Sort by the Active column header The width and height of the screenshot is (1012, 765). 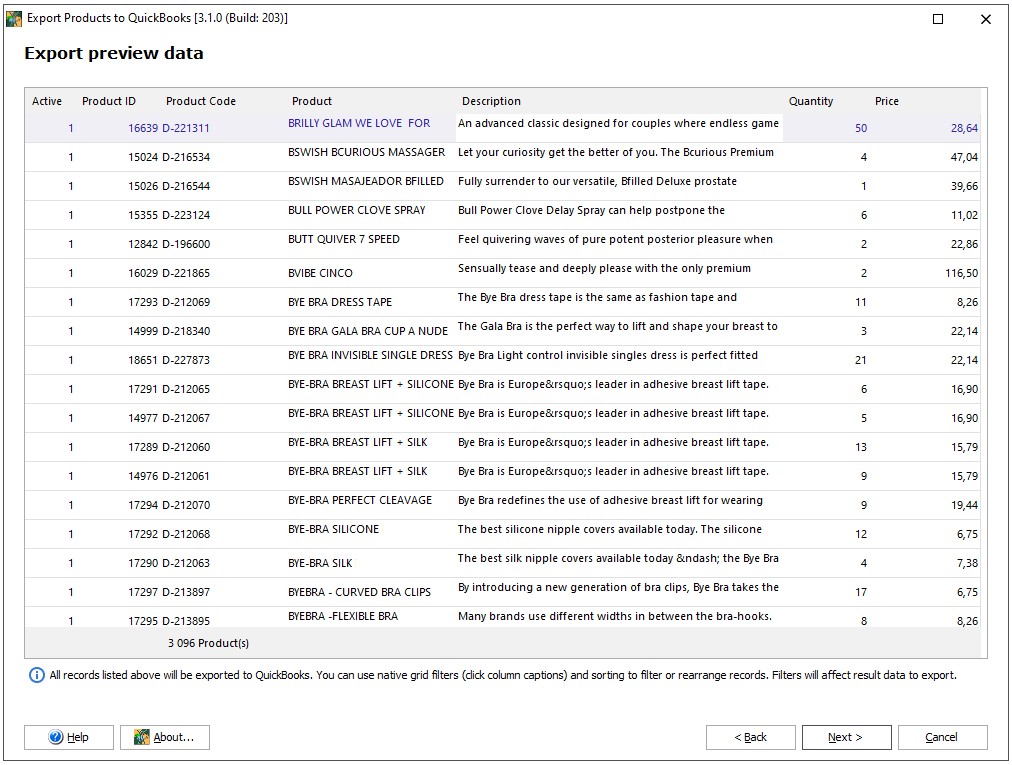(47, 101)
